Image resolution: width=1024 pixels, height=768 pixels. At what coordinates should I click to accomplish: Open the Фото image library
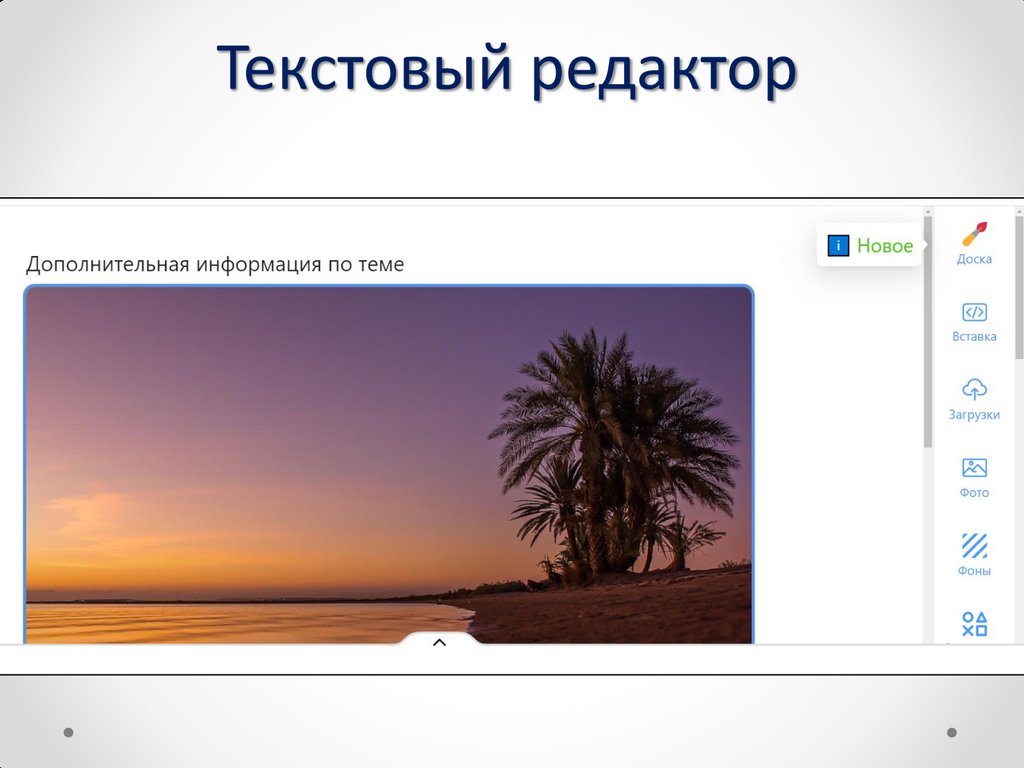click(x=974, y=478)
